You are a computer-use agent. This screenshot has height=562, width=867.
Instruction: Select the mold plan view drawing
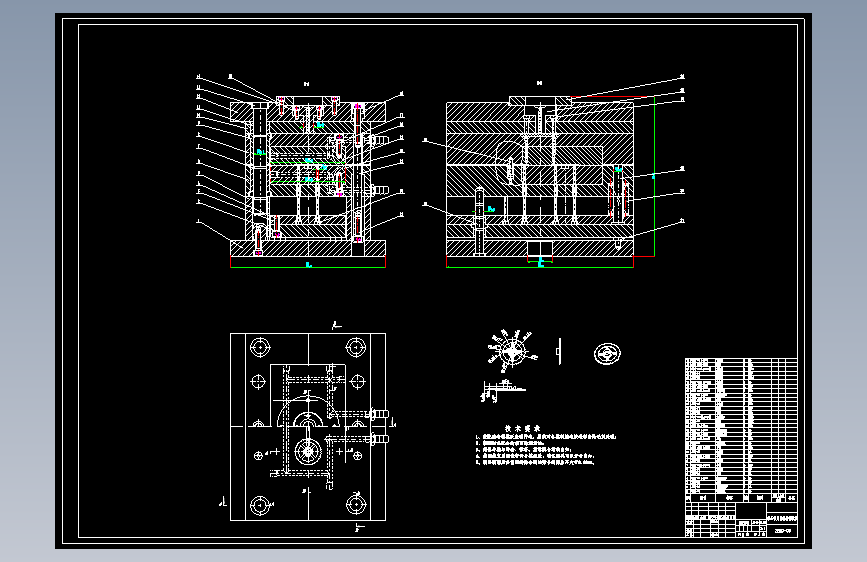[308, 426]
